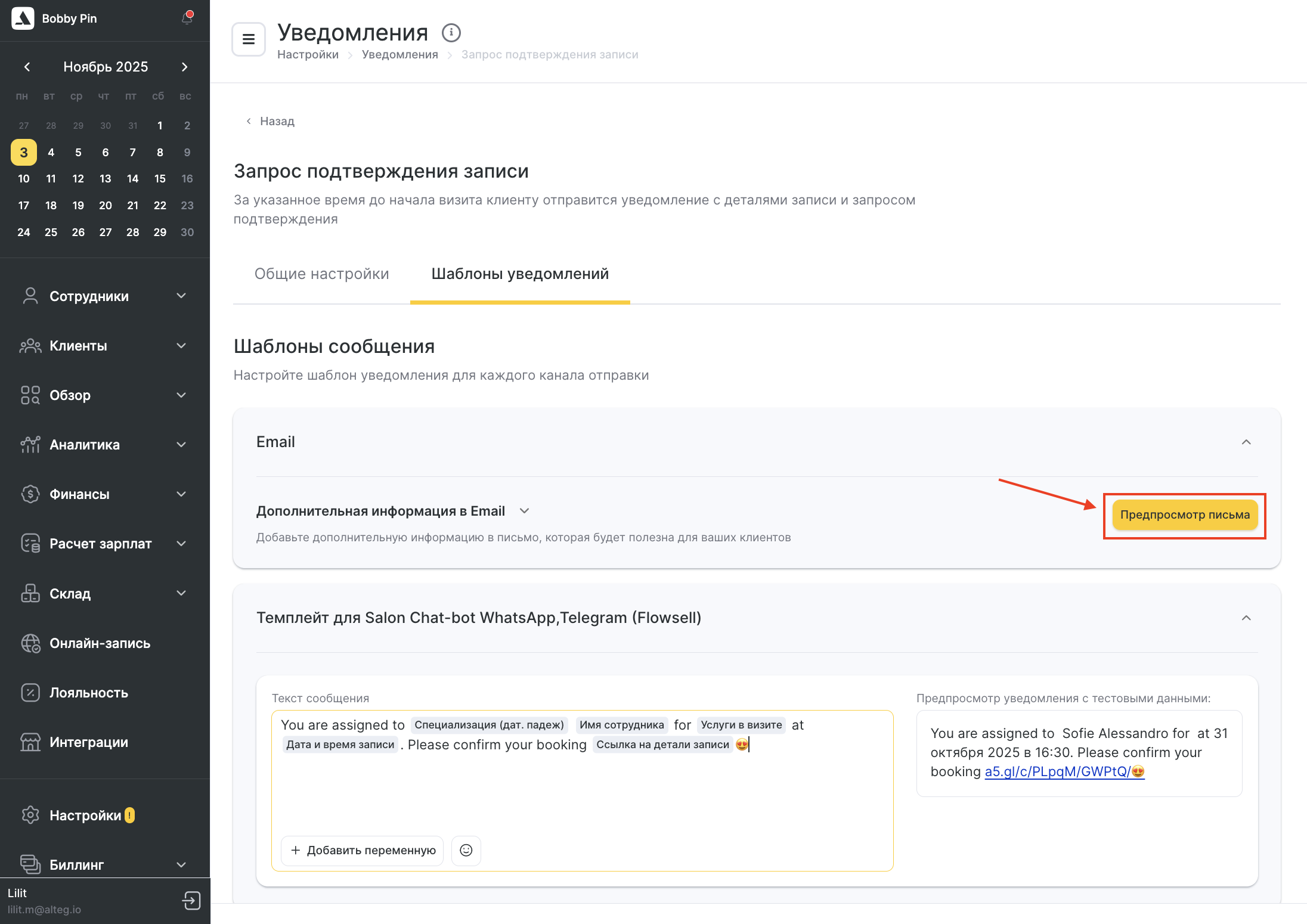Open the emoji picker smiley icon
The image size is (1307, 924).
click(466, 850)
